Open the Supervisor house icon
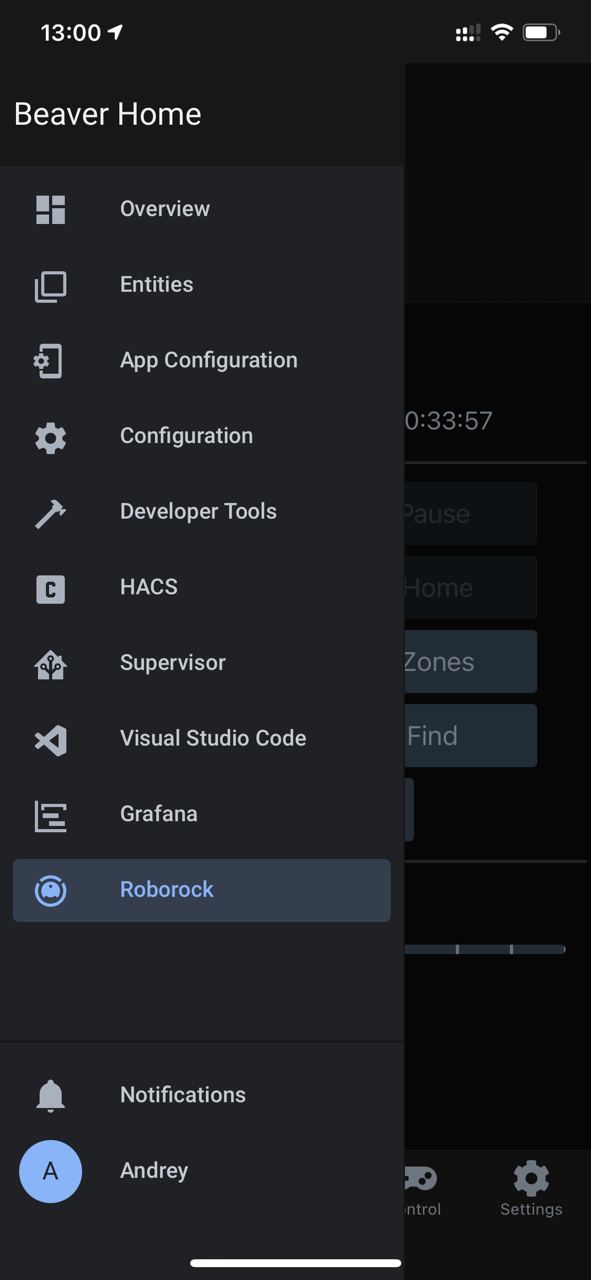The height and width of the screenshot is (1280, 591). tap(50, 664)
